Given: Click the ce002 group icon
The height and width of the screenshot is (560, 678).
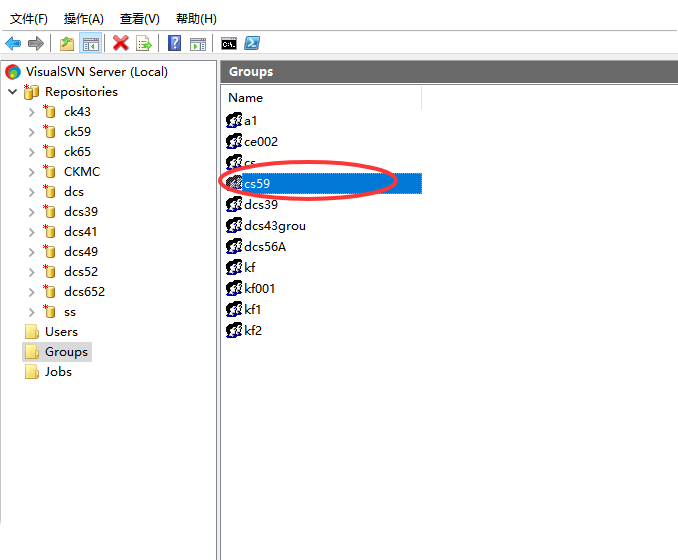Looking at the screenshot, I should pyautogui.click(x=234, y=141).
